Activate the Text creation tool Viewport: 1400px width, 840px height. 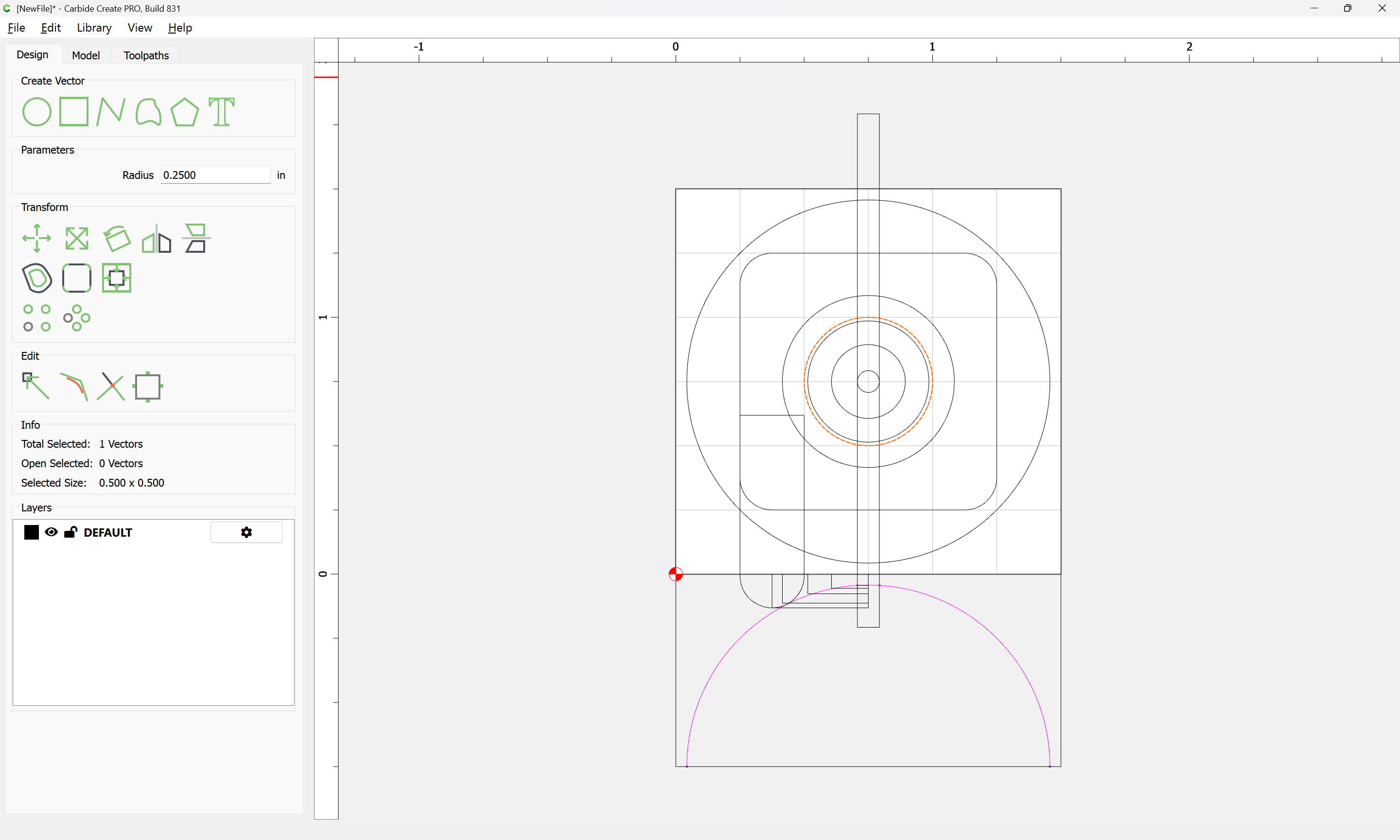221,111
